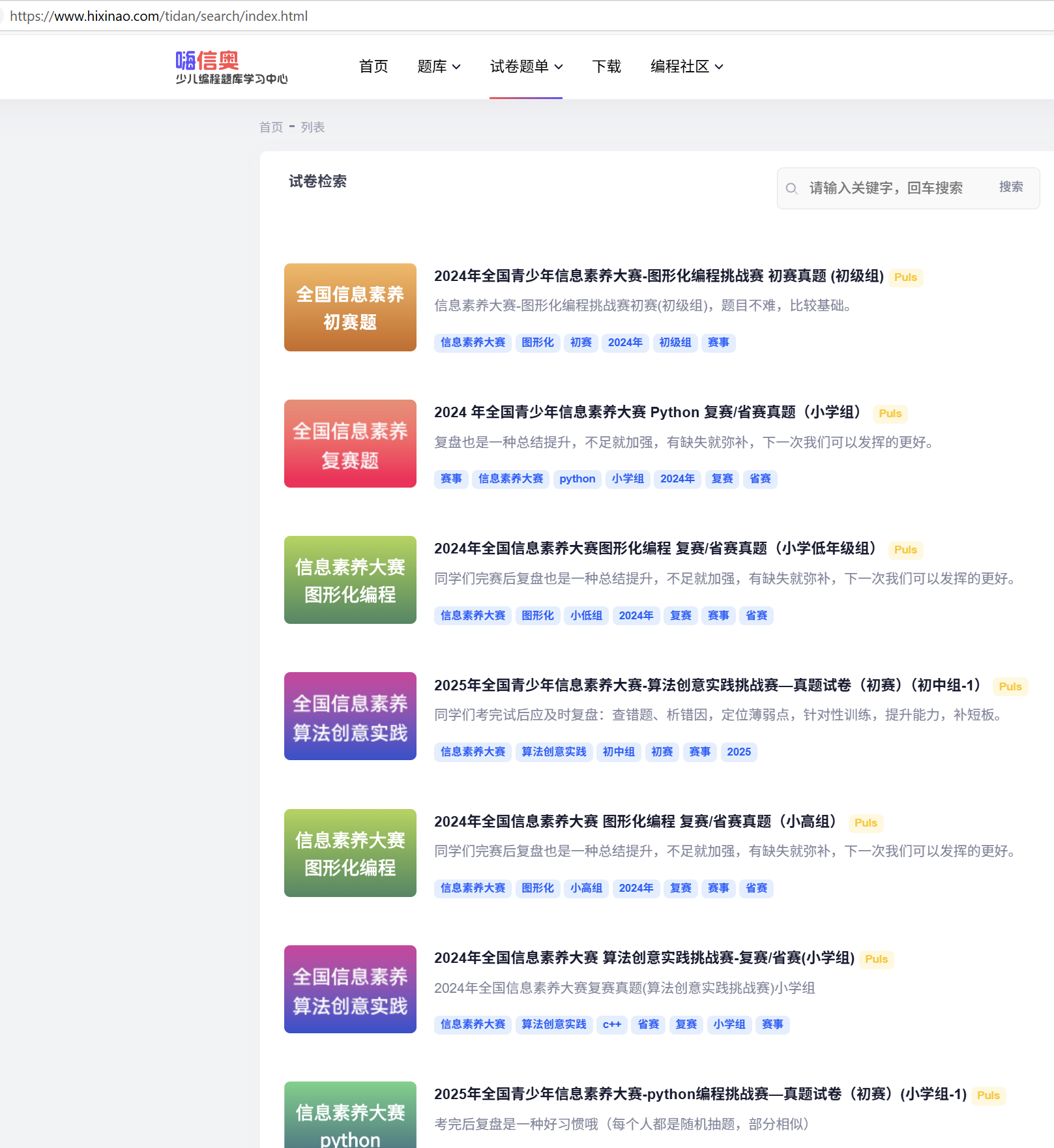Click 图形化 tag under 初级组 paper

pyautogui.click(x=538, y=343)
